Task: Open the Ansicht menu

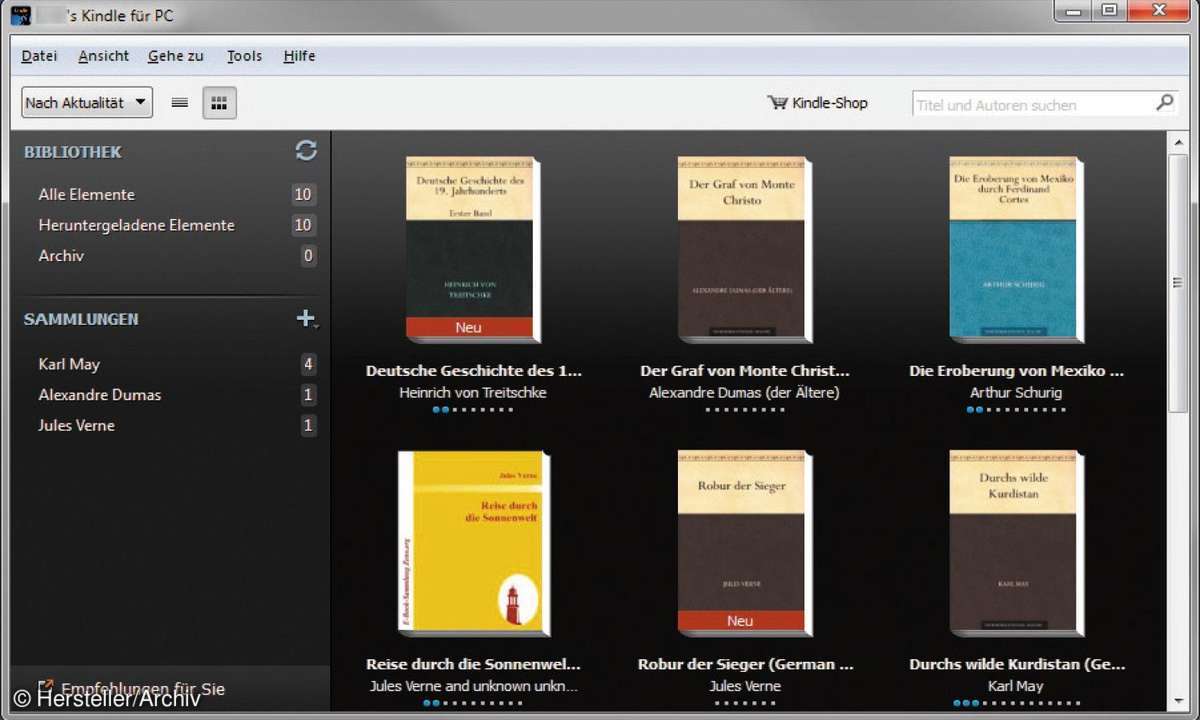Action: pos(103,56)
